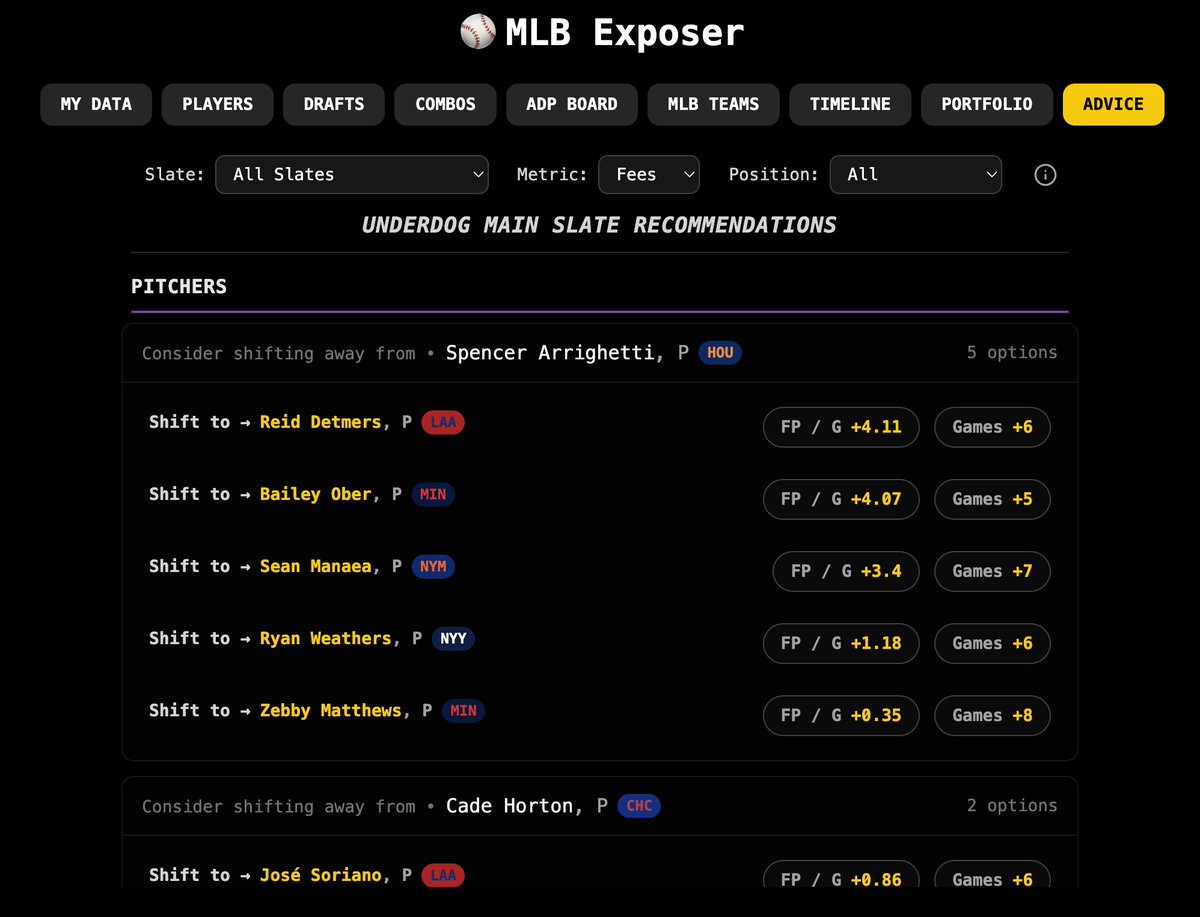Screen dimensions: 1200x917
Task: Open the PORTFOLIO tab
Action: coord(987,104)
